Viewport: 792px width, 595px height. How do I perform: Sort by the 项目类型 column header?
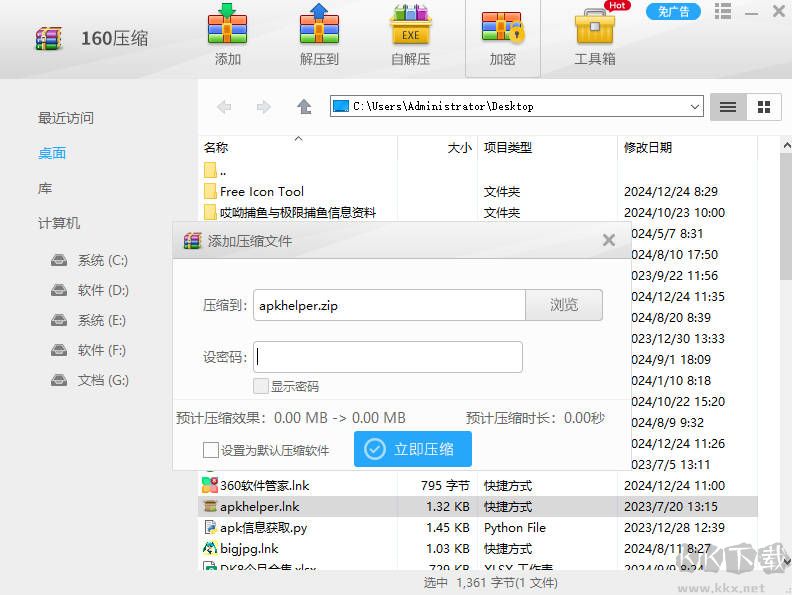click(x=508, y=147)
